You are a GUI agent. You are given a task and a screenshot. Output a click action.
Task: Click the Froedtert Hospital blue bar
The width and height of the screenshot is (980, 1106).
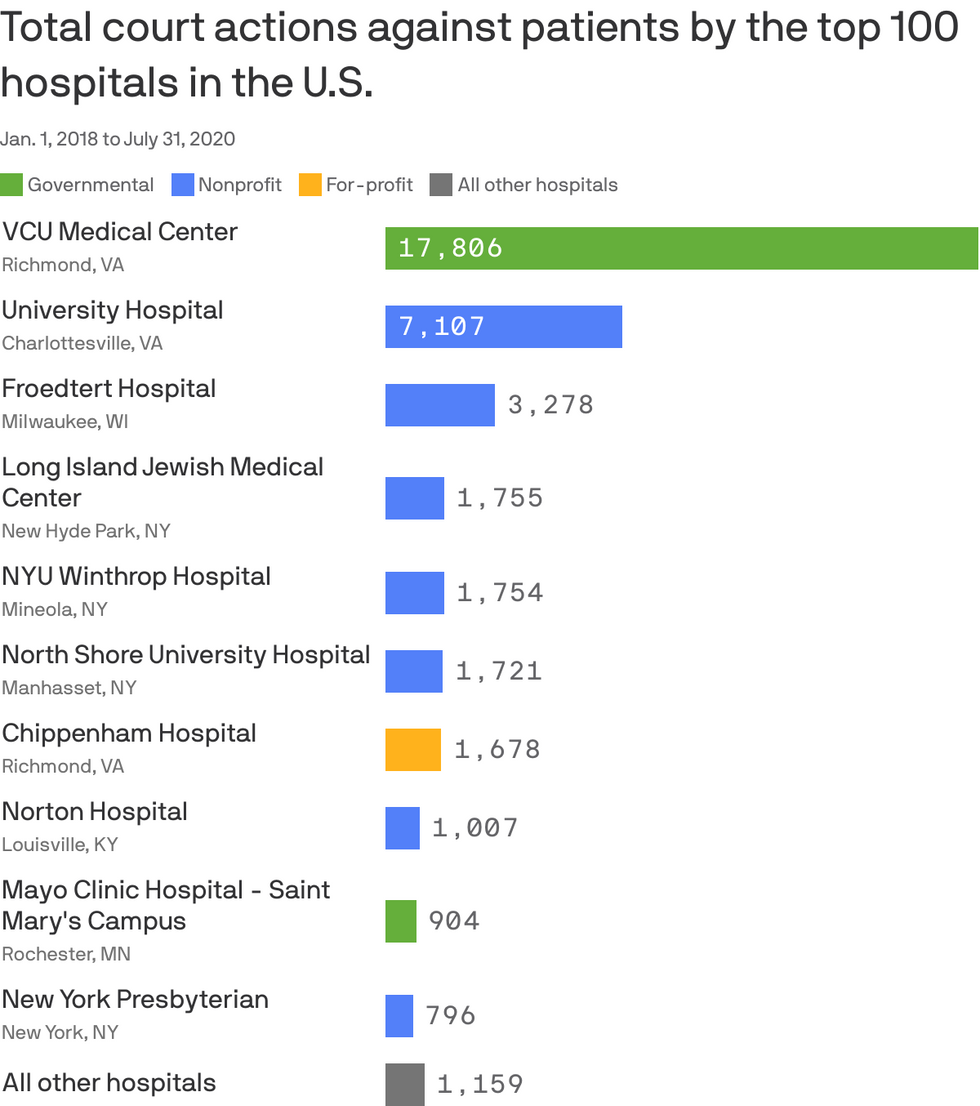coord(440,405)
